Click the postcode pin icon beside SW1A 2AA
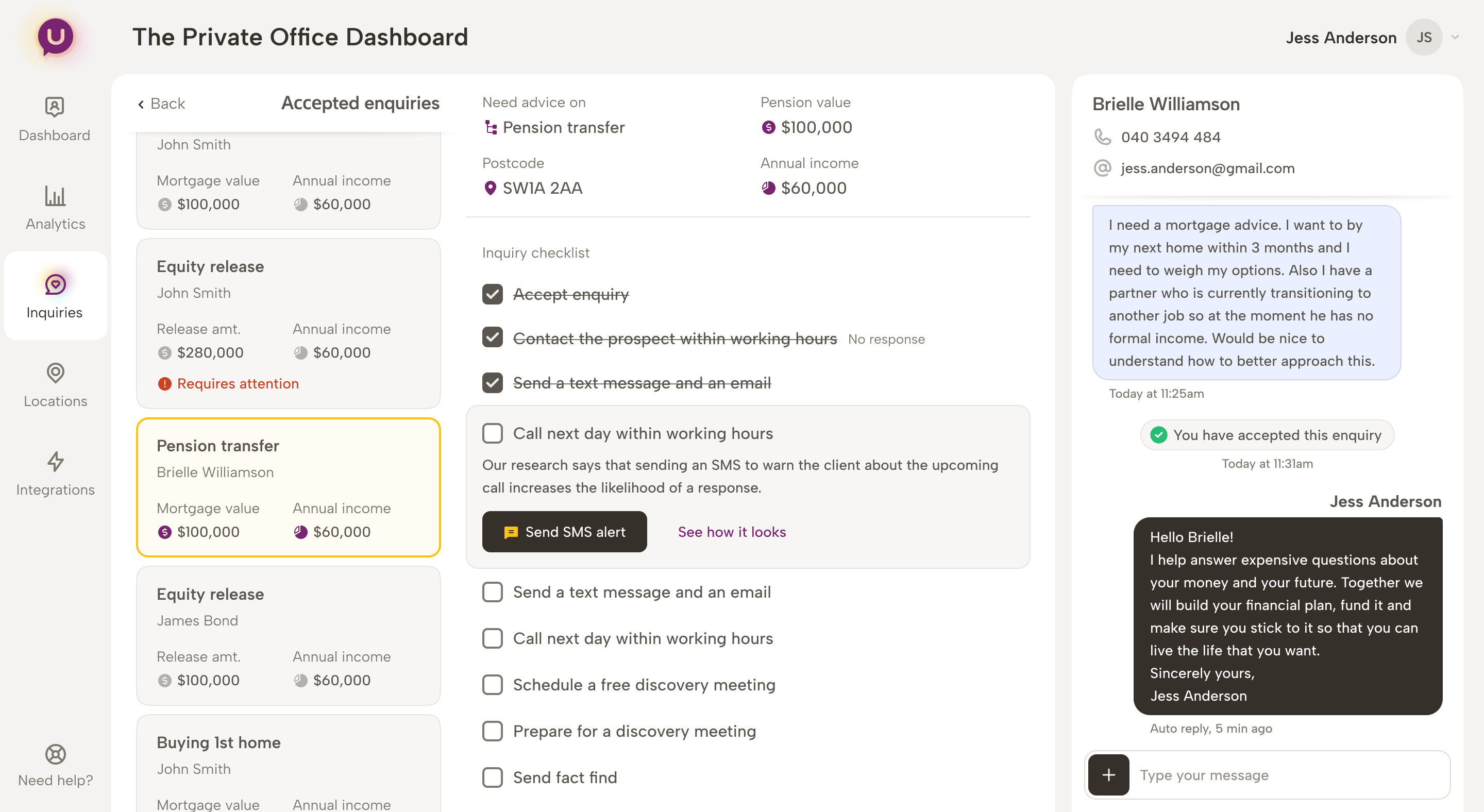Viewport: 1484px width, 812px height. pyautogui.click(x=490, y=188)
